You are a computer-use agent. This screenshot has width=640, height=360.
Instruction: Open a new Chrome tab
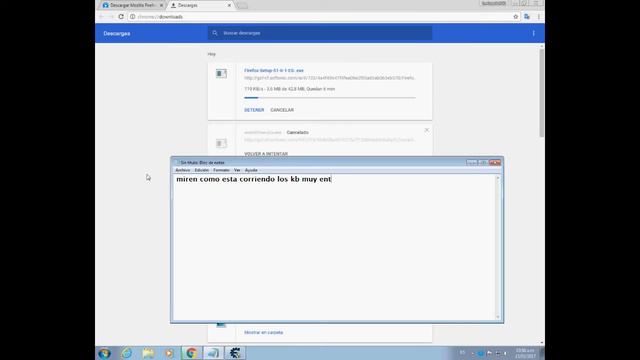pos(242,5)
